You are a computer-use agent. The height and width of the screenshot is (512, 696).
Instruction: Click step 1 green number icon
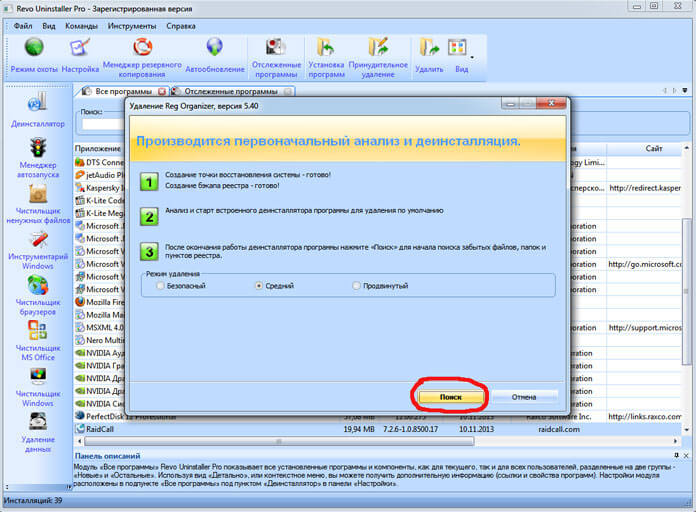point(149,182)
